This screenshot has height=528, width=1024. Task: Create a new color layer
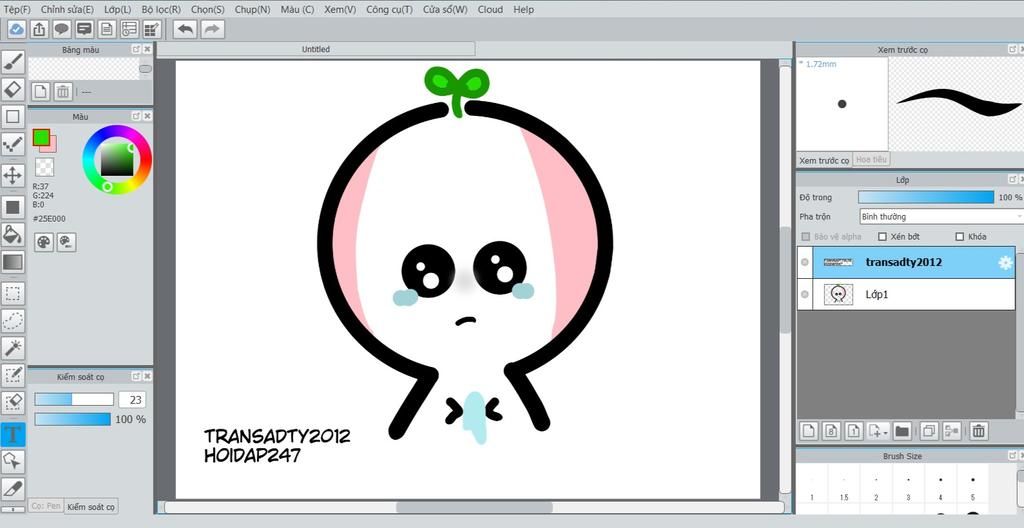pos(809,431)
